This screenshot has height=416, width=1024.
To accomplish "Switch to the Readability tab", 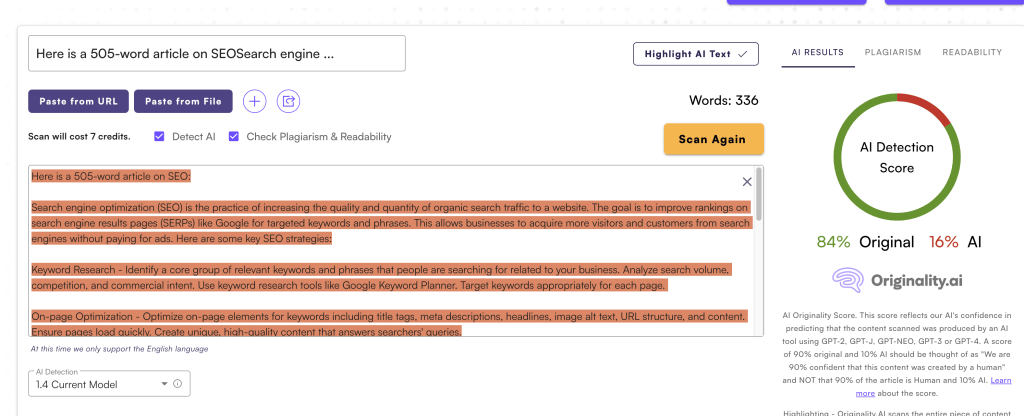I will tap(972, 52).
